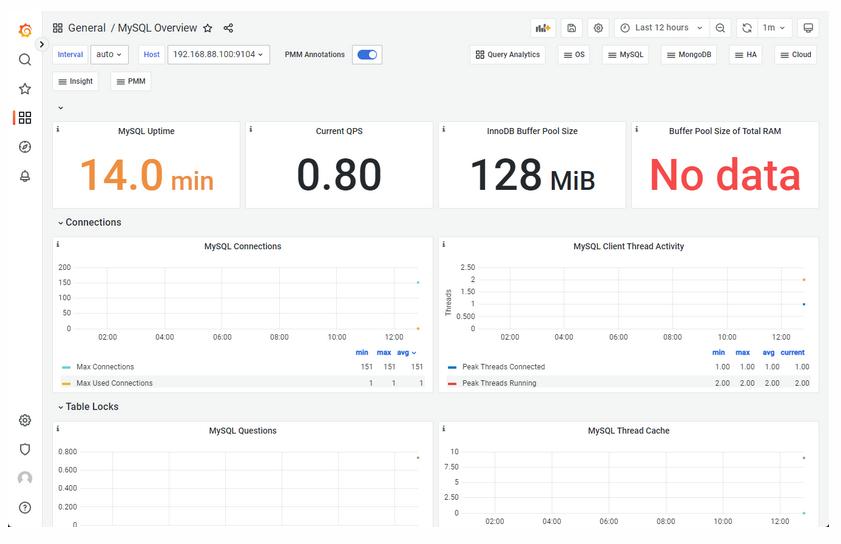Open the 1m refresh interval dropdown
This screenshot has height=544, width=841.
coord(774,28)
